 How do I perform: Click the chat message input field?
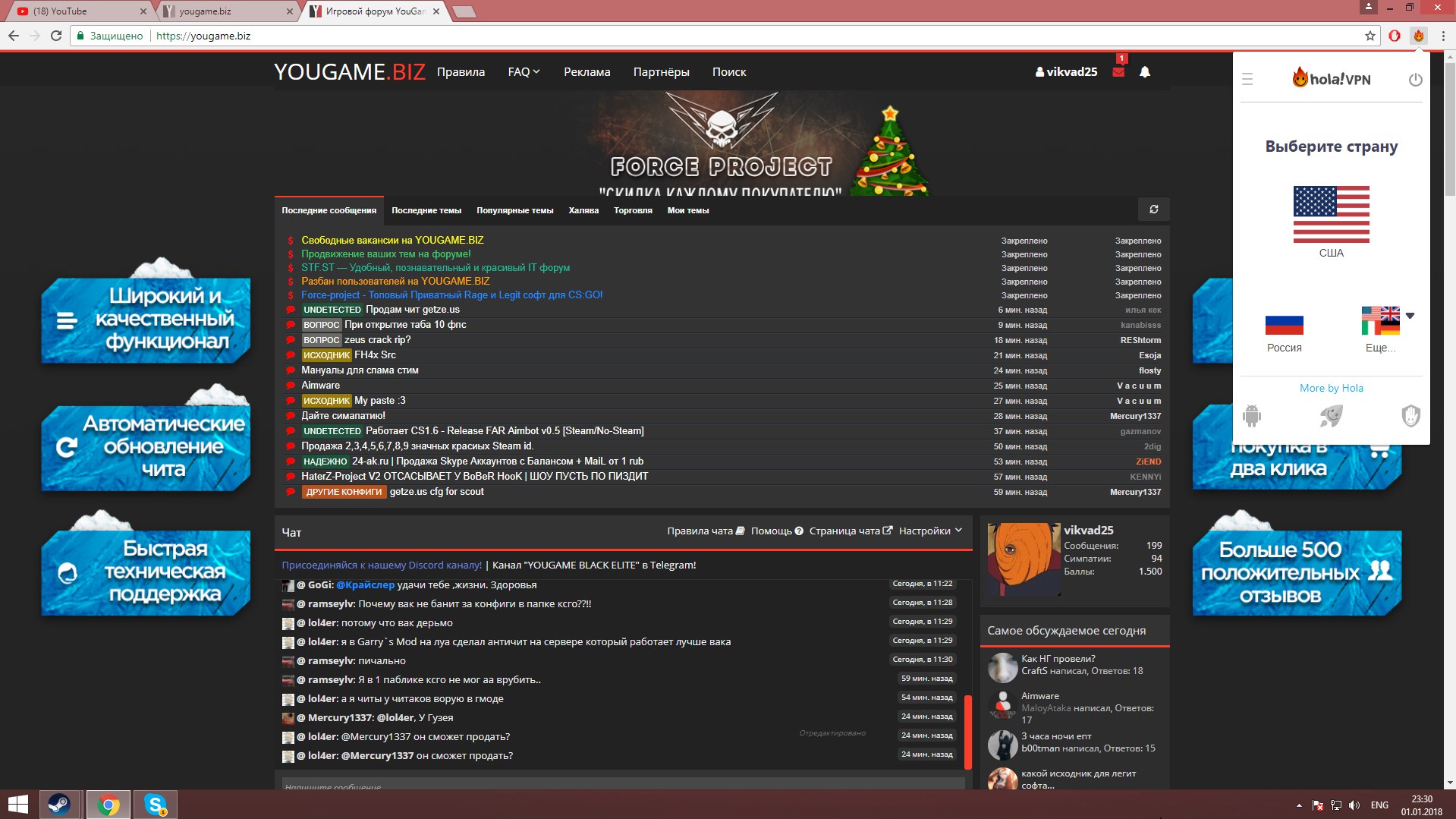click(x=622, y=784)
